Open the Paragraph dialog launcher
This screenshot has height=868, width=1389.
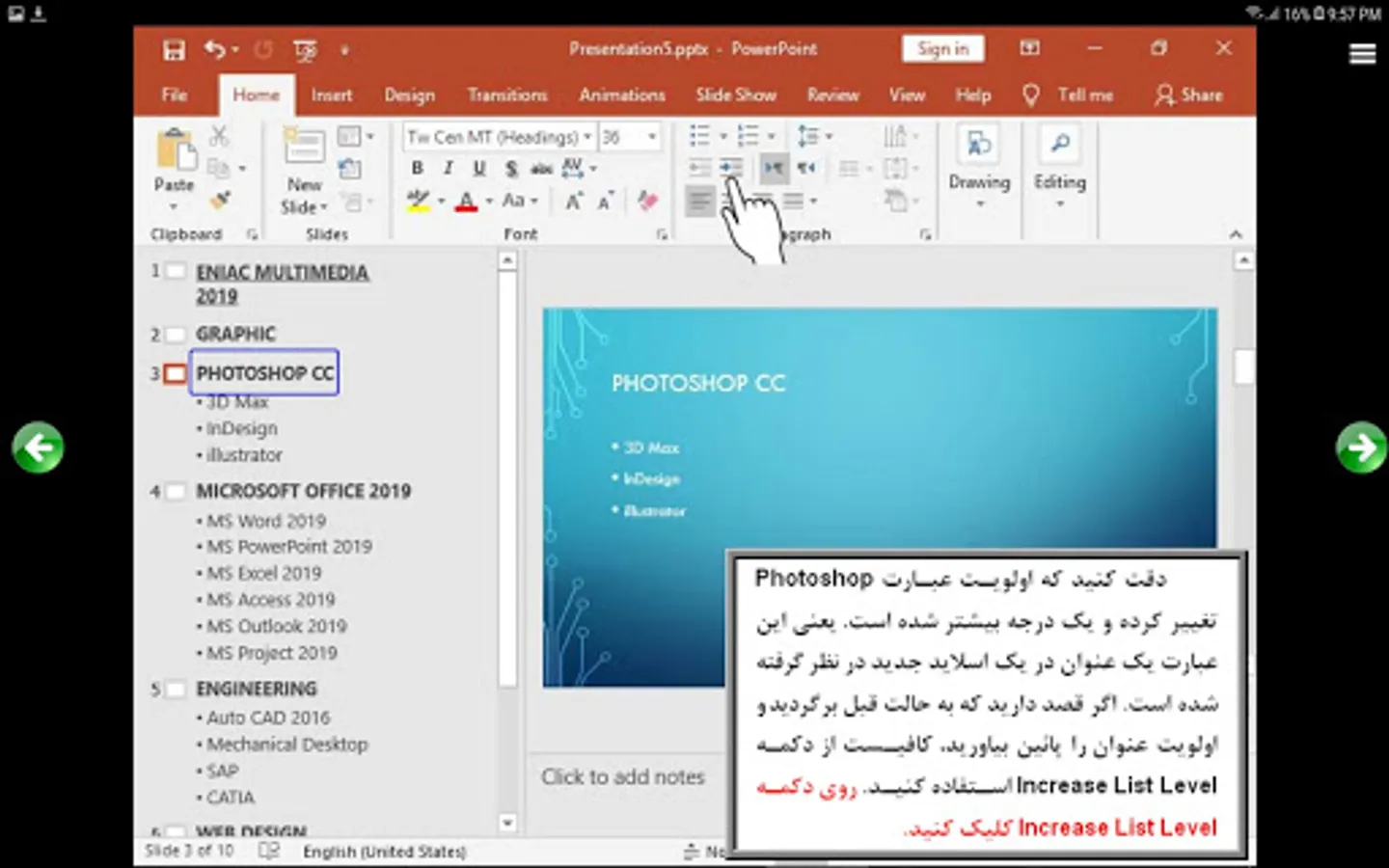click(925, 234)
